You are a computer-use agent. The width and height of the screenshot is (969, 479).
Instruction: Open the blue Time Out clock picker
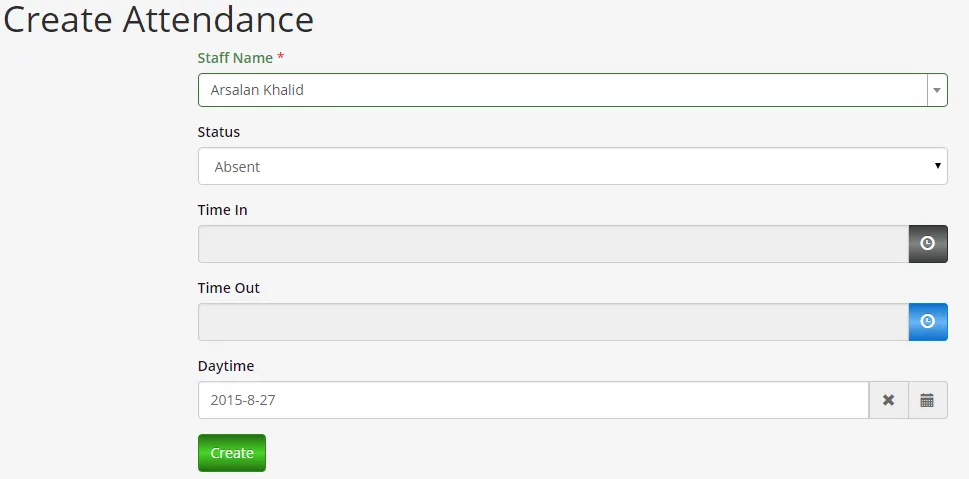coord(927,322)
